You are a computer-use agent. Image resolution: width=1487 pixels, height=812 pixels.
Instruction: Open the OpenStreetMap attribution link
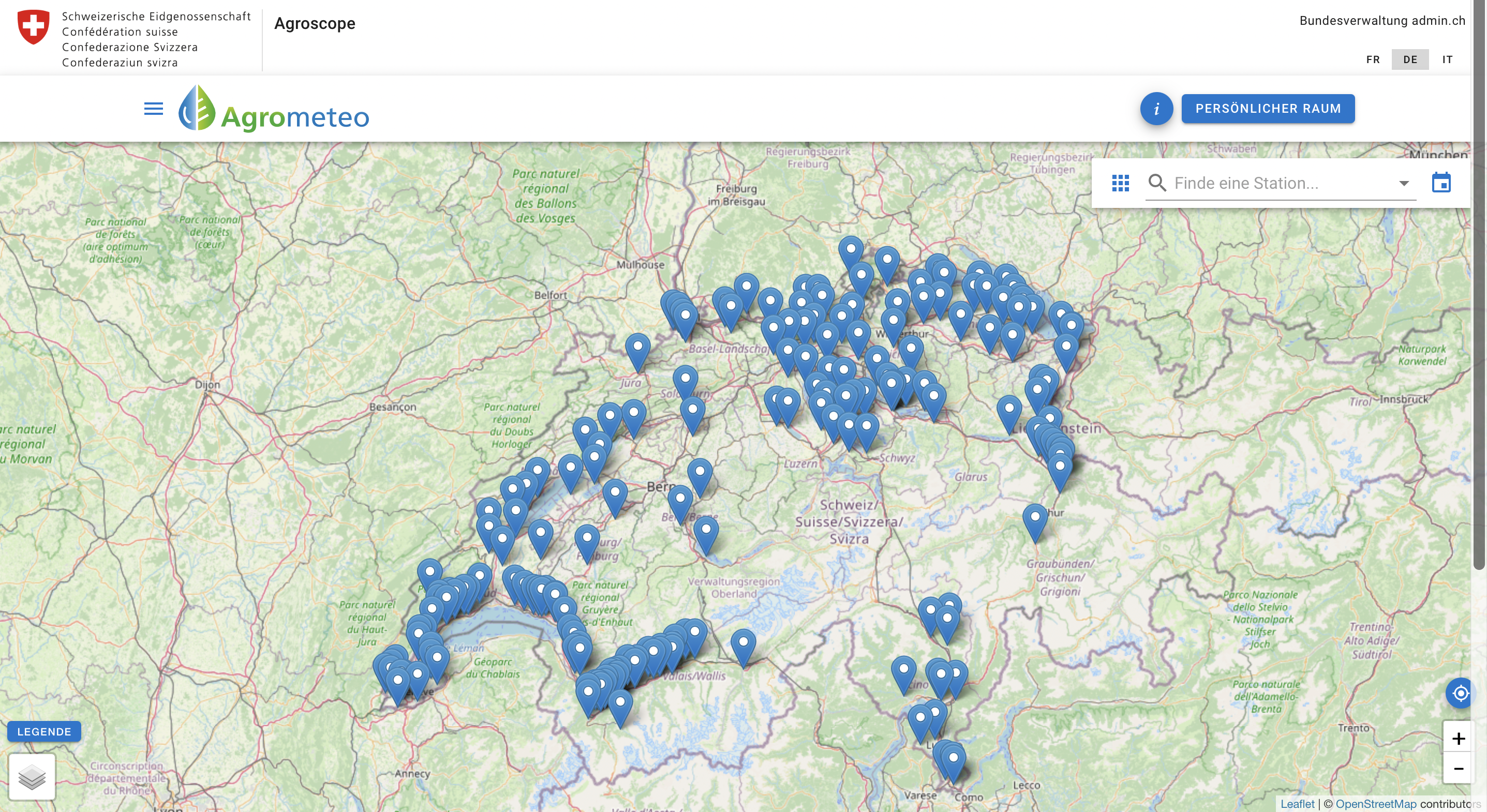[1376, 804]
